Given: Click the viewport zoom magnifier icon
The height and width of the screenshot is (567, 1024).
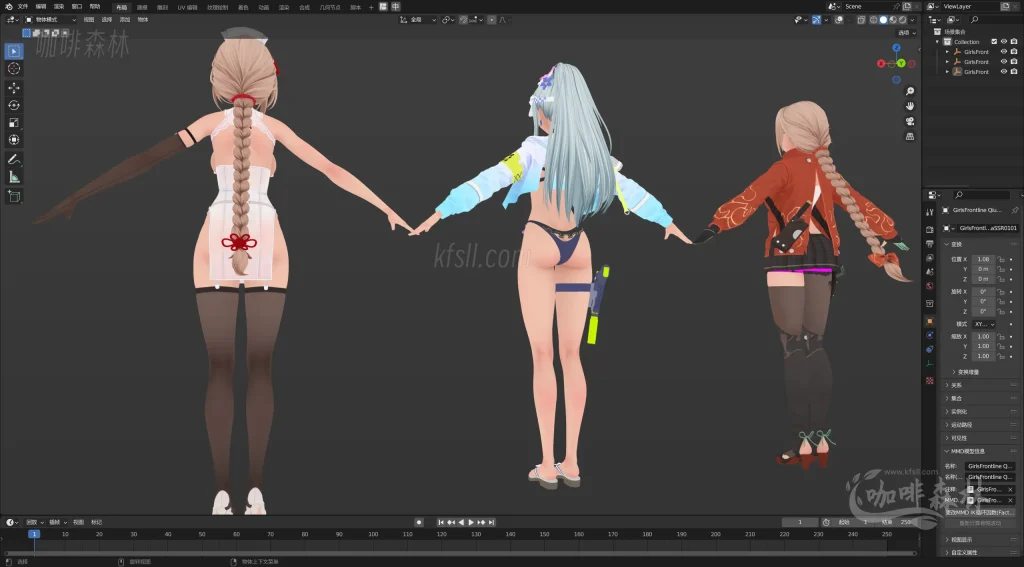Looking at the screenshot, I should [910, 91].
